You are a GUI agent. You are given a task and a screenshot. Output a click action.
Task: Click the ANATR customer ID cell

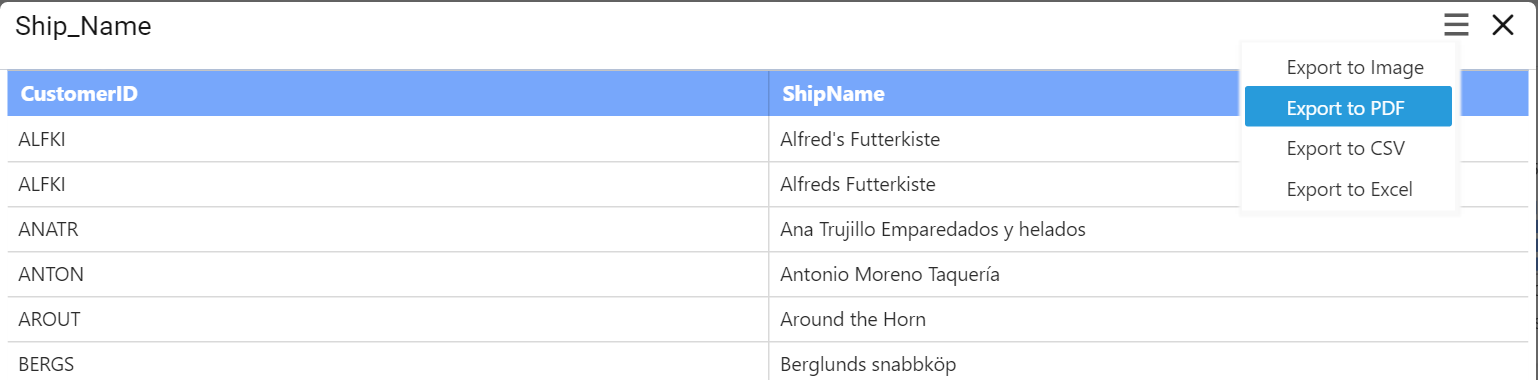pyautogui.click(x=388, y=230)
